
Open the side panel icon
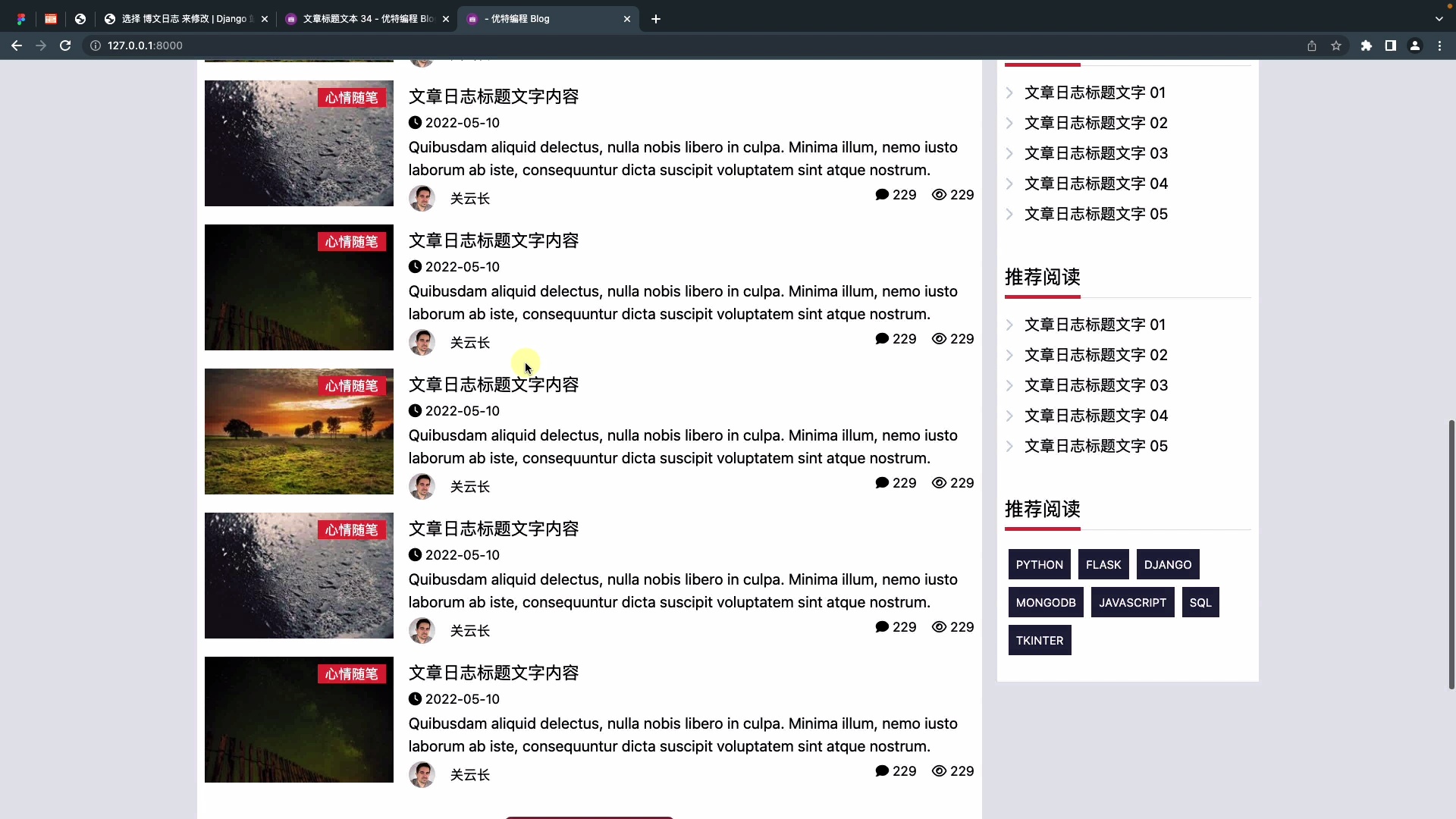click(x=1392, y=45)
